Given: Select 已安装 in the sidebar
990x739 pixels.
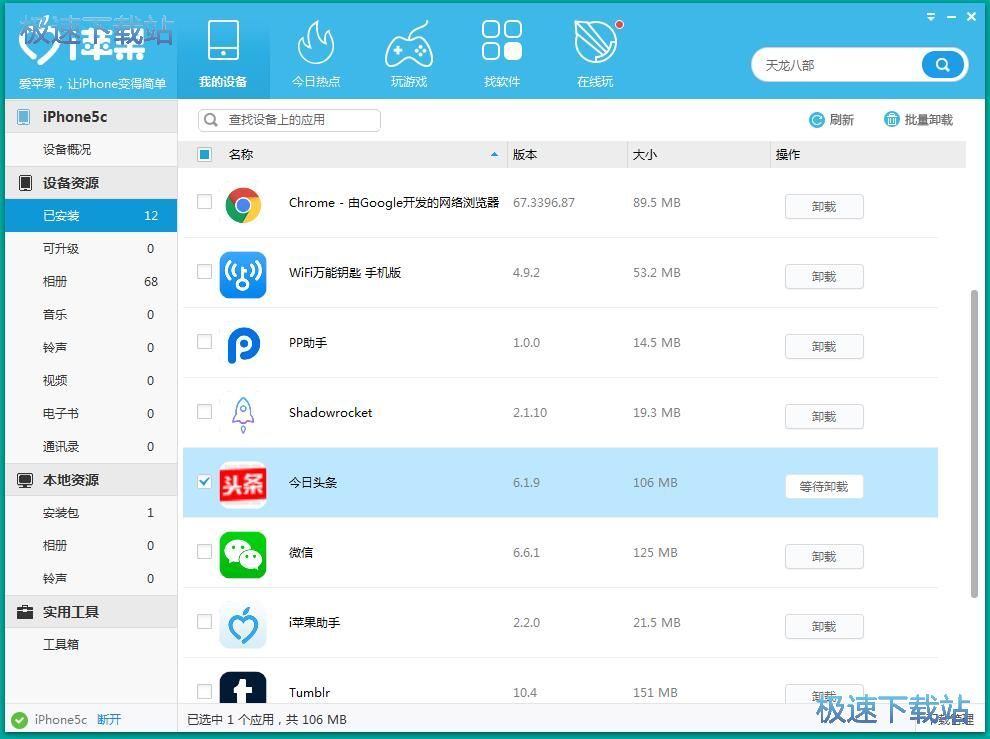Looking at the screenshot, I should 91,215.
